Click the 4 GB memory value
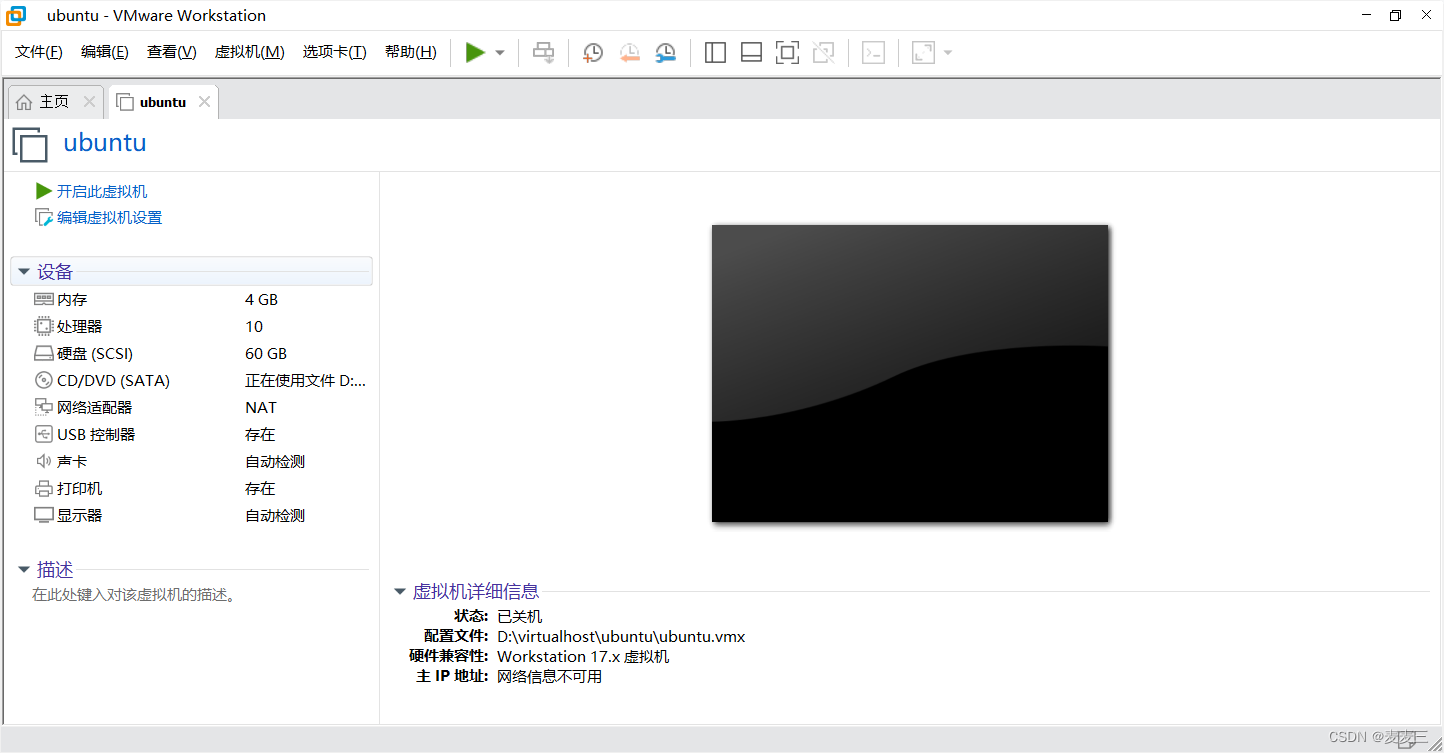 coord(261,300)
